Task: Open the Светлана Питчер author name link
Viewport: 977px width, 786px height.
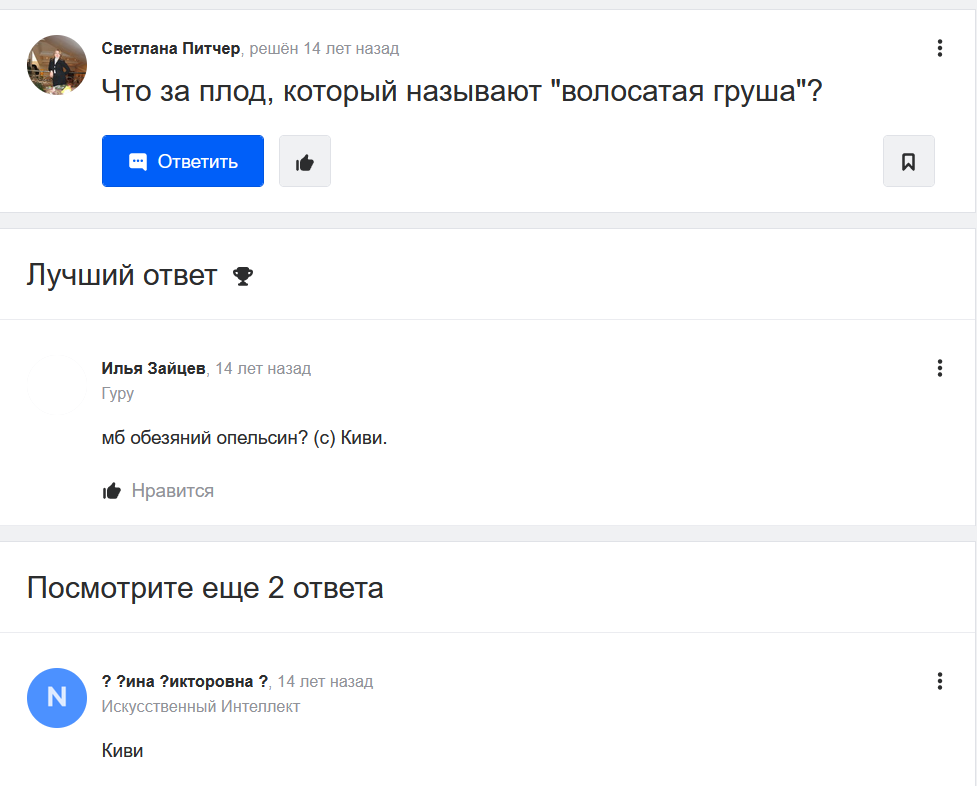Action: click(x=171, y=48)
